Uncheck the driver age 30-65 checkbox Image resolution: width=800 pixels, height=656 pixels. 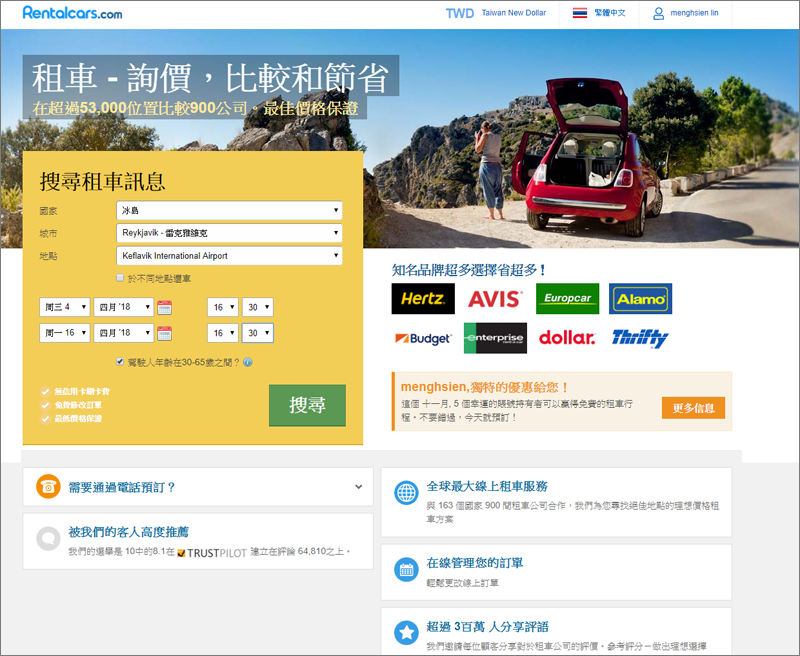120,362
